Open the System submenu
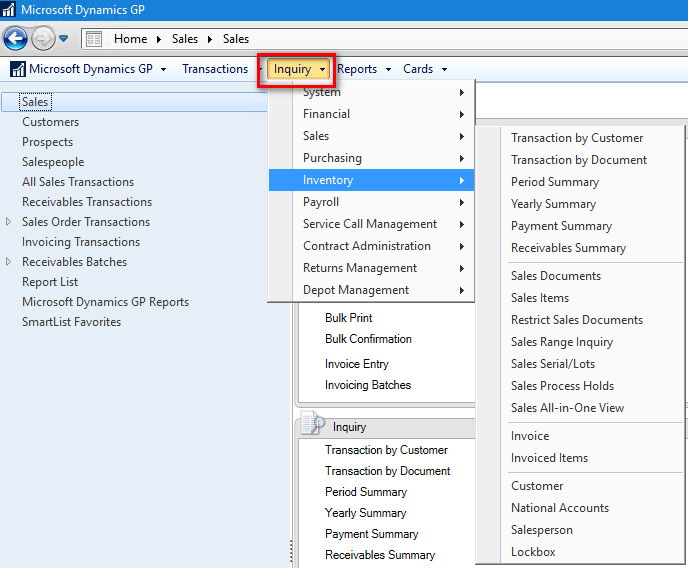This screenshot has height=568, width=688. (372, 92)
